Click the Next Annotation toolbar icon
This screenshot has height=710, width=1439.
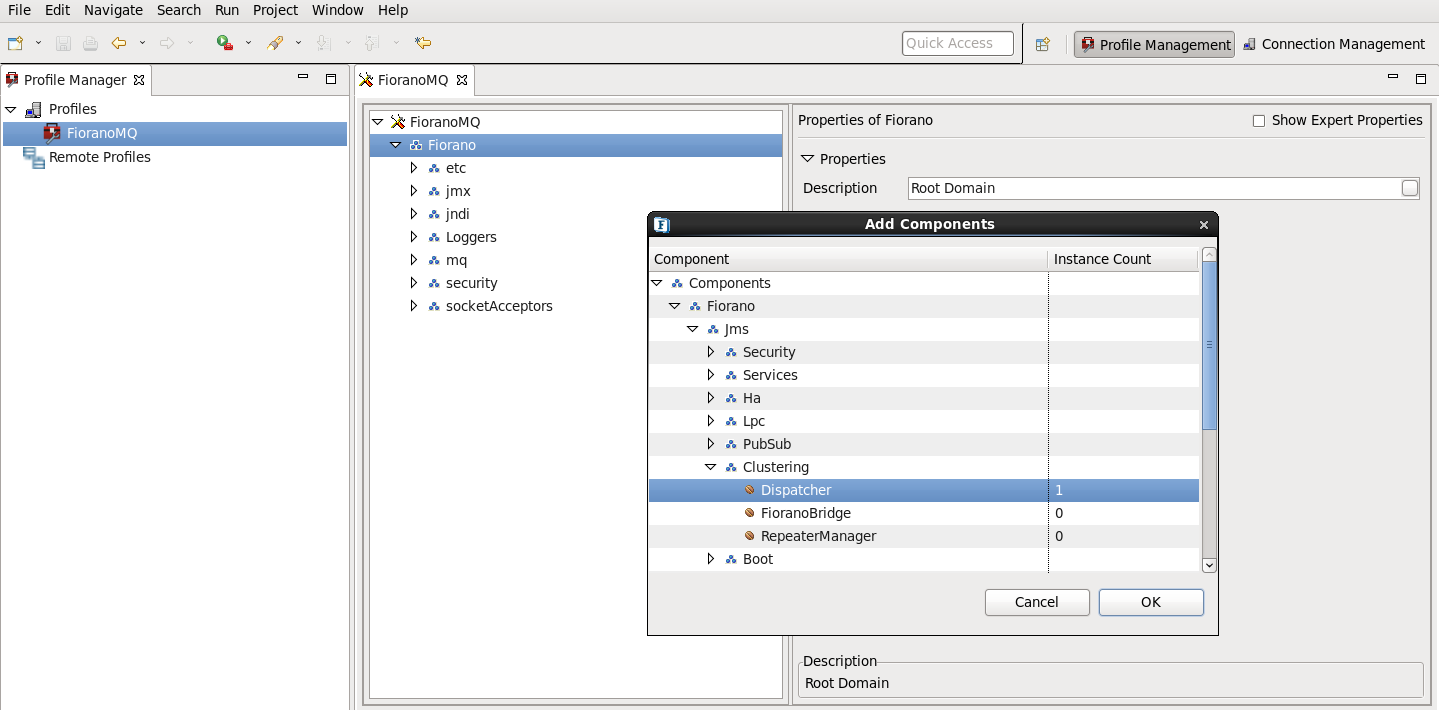(323, 43)
